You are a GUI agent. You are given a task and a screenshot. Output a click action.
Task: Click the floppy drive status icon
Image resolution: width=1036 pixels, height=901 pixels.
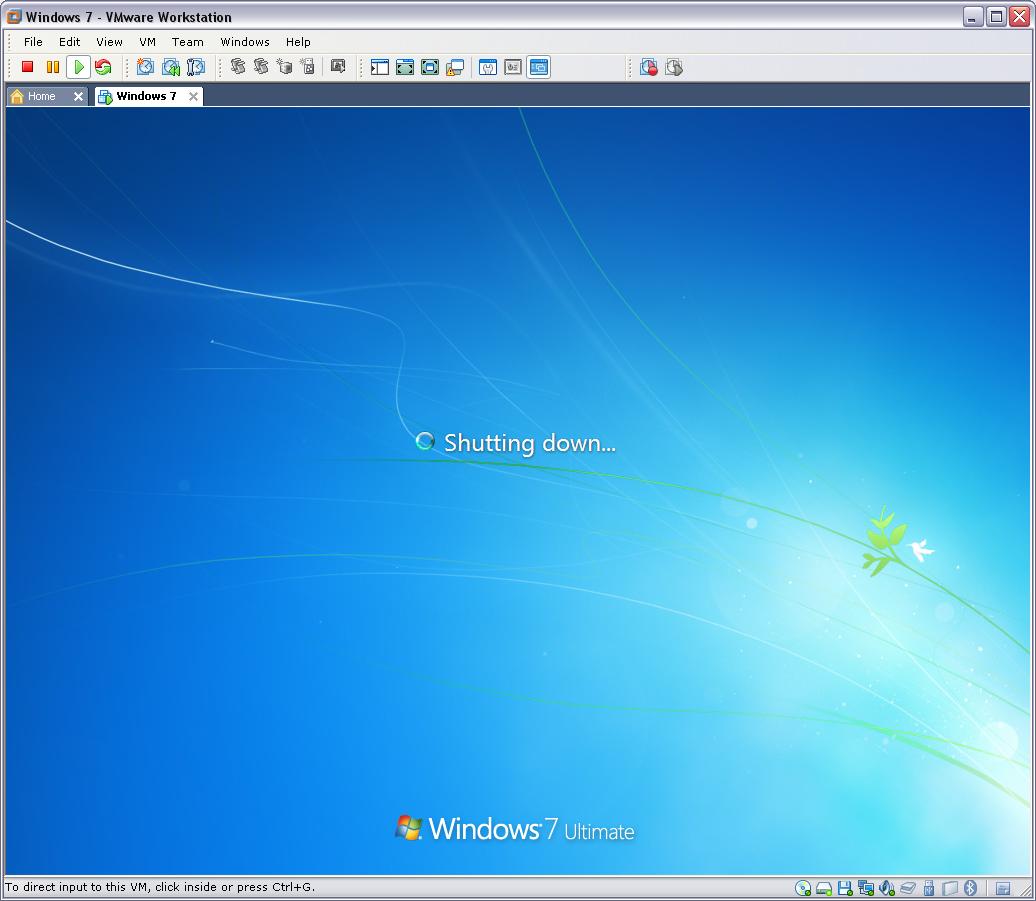tap(845, 888)
